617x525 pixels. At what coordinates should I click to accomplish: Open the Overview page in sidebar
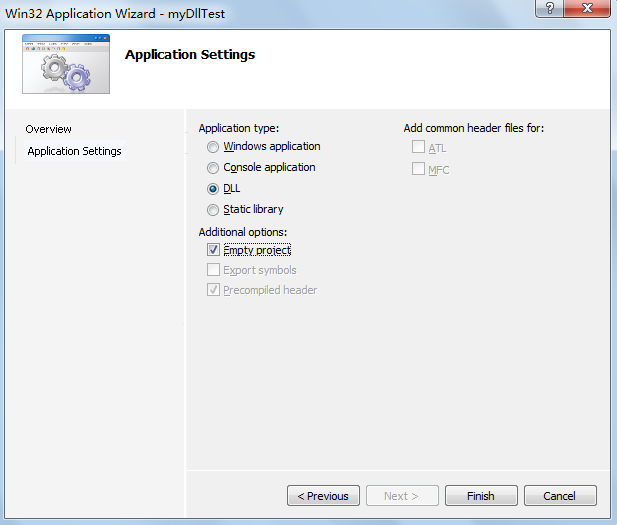click(x=48, y=129)
